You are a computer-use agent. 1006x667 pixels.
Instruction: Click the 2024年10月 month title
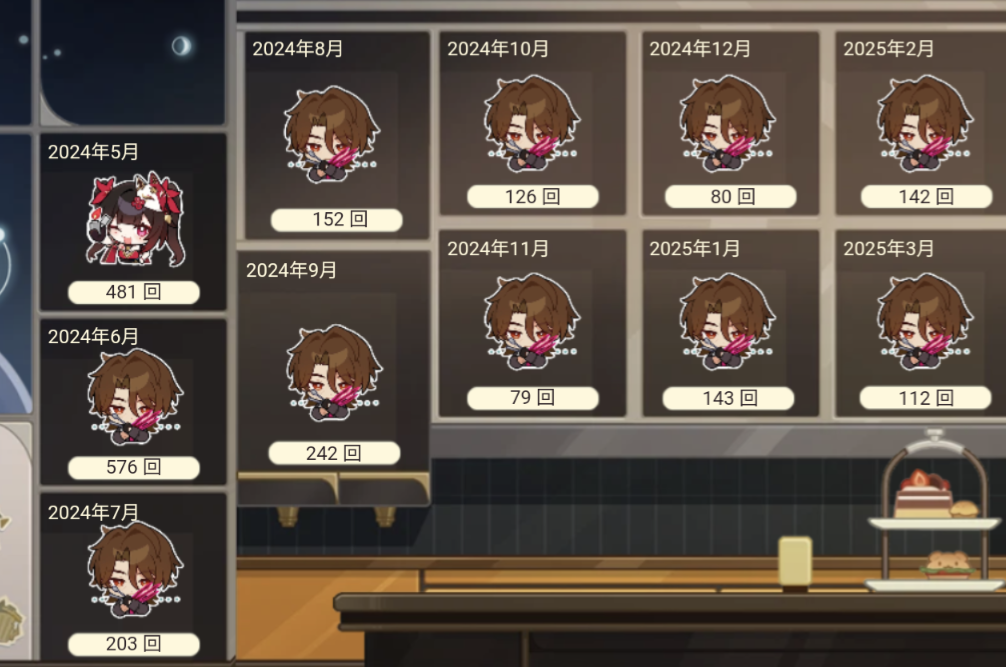tap(498, 49)
